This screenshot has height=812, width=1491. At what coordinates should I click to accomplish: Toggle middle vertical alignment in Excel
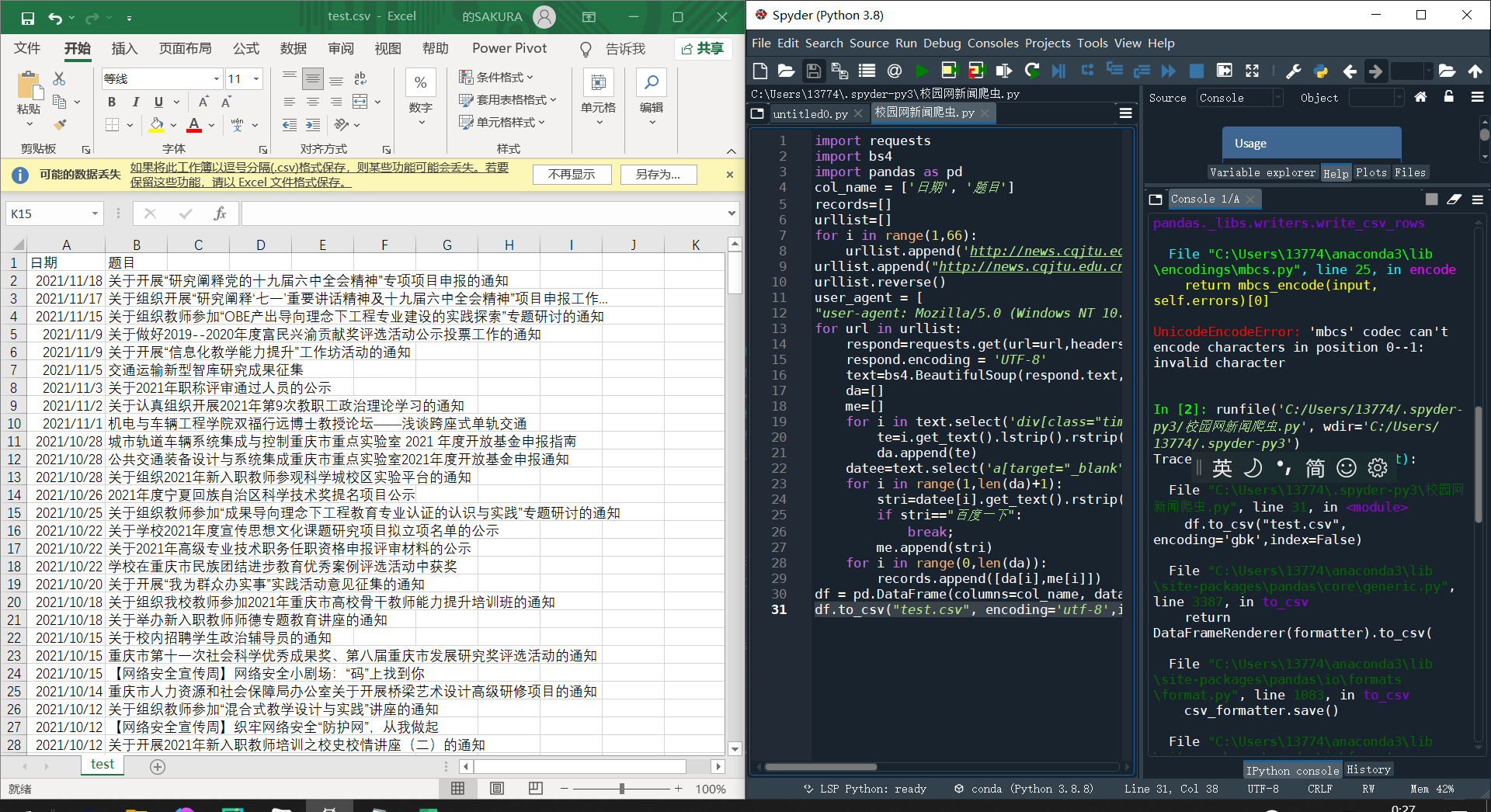(313, 78)
